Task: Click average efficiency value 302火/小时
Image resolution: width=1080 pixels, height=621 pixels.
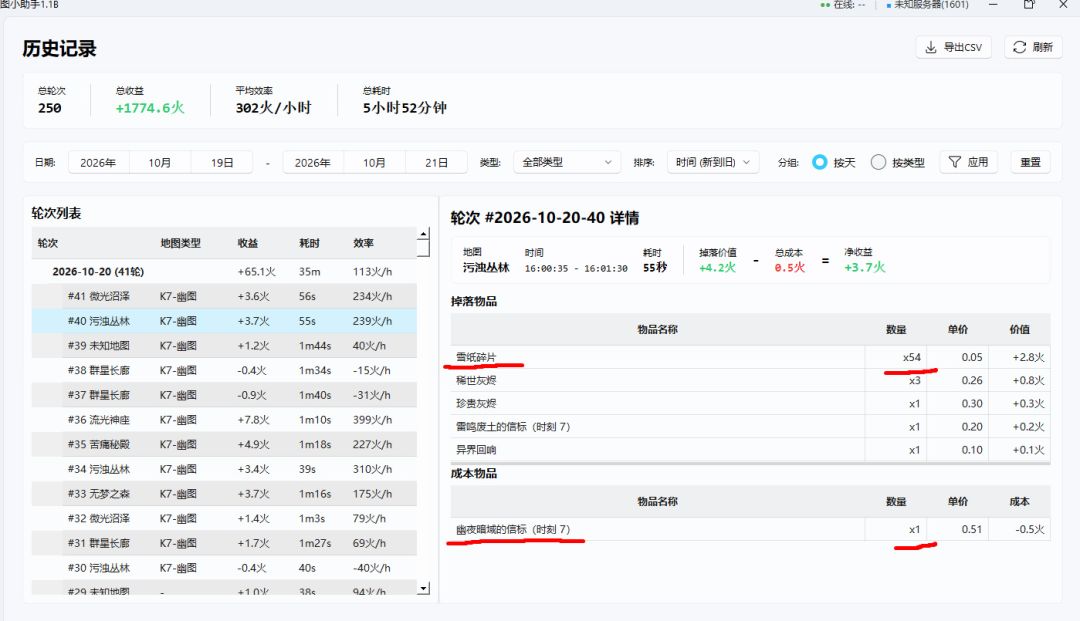Action: [x=273, y=108]
